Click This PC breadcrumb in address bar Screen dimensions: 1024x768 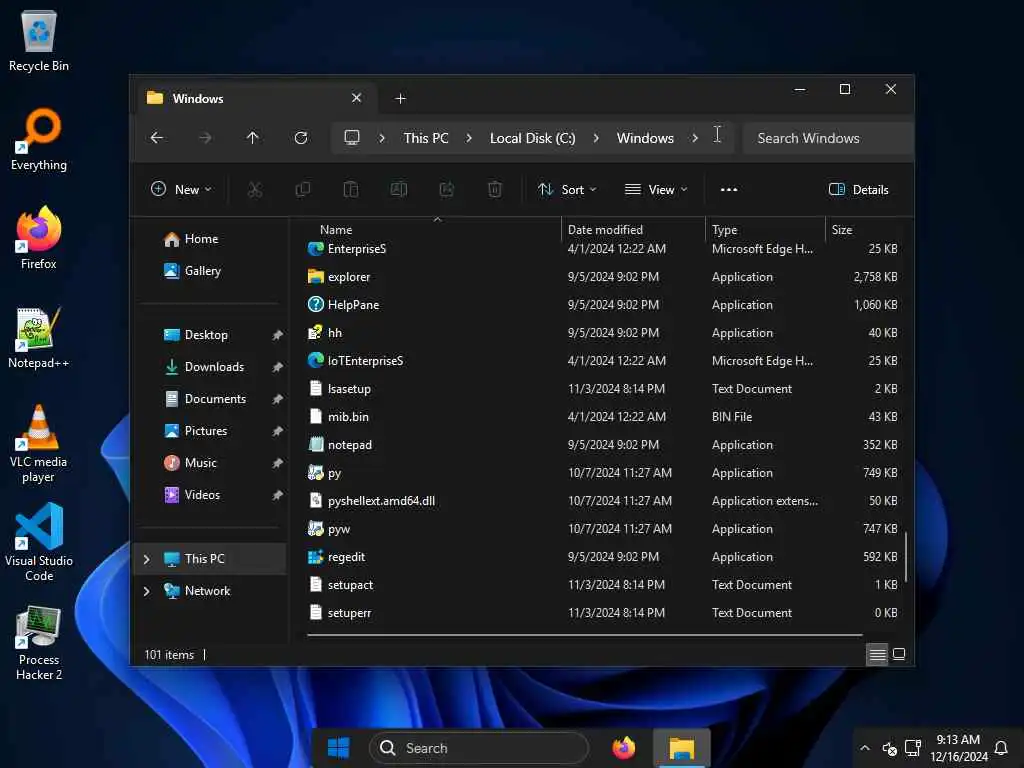pyautogui.click(x=426, y=138)
